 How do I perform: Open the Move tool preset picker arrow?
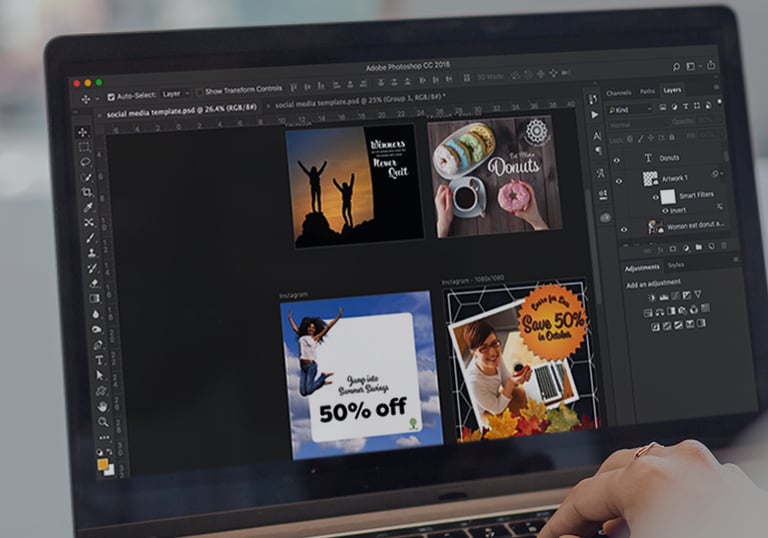(97, 99)
